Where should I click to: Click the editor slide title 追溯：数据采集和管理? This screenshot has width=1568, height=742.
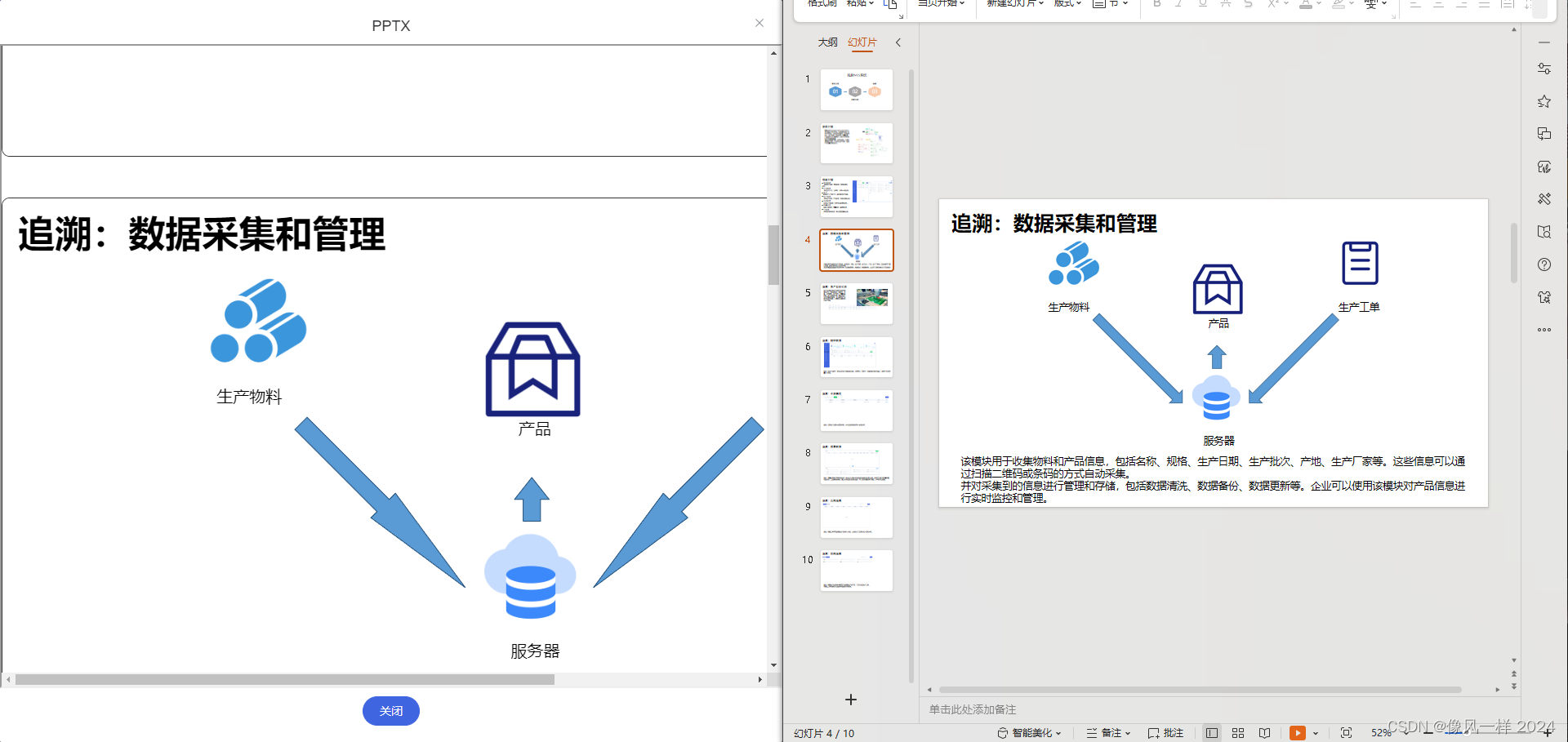[1053, 224]
